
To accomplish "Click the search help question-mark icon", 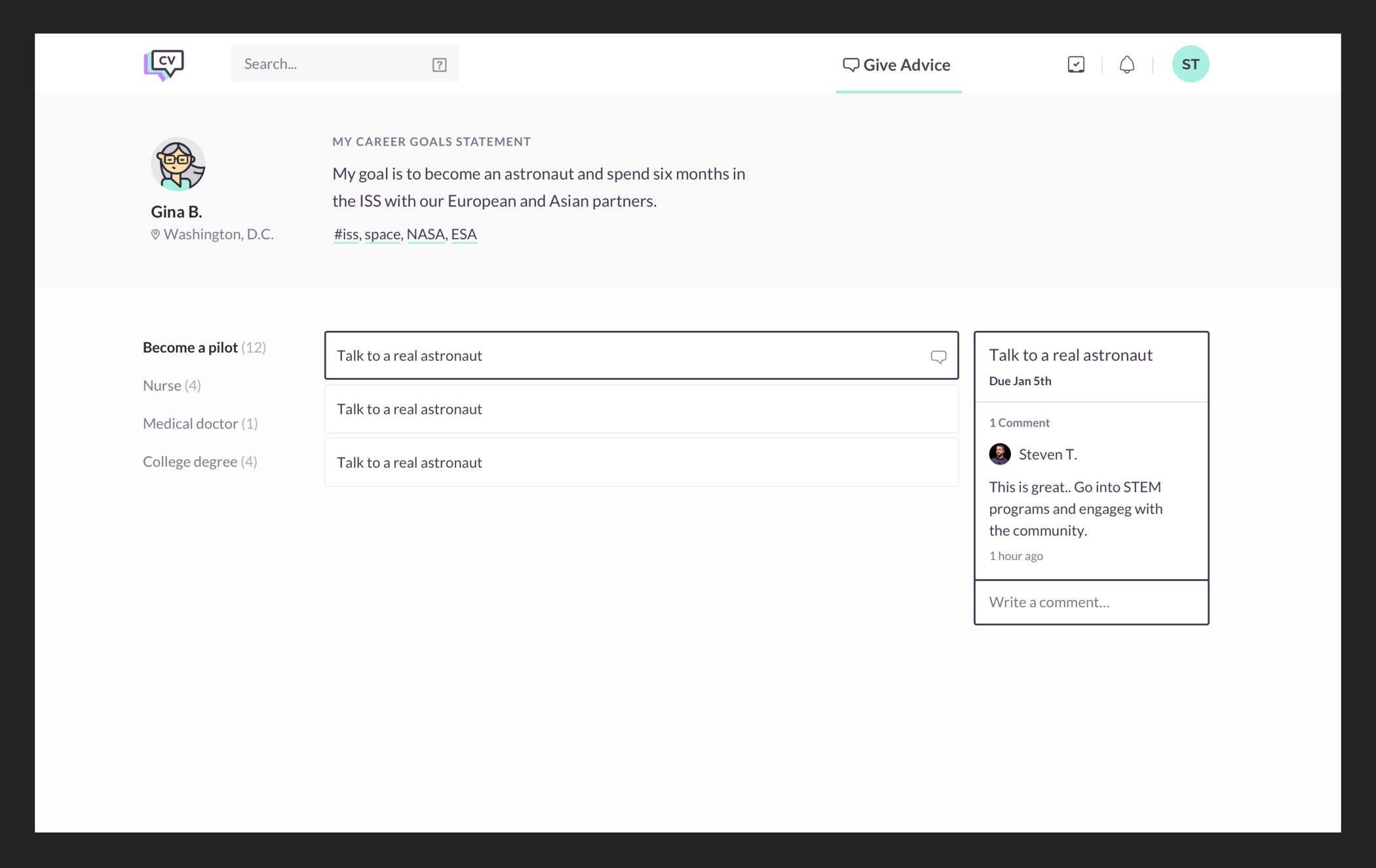I will [439, 64].
